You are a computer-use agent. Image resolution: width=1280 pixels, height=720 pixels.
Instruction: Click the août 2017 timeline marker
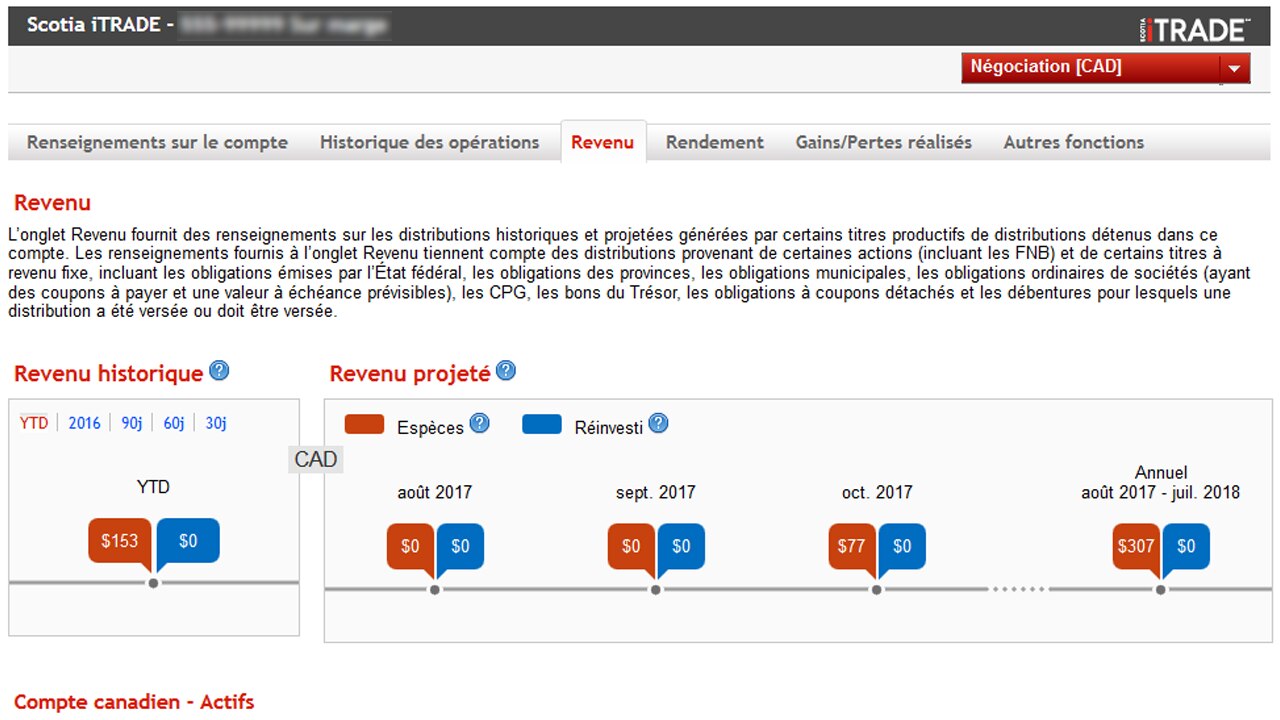(x=434, y=590)
